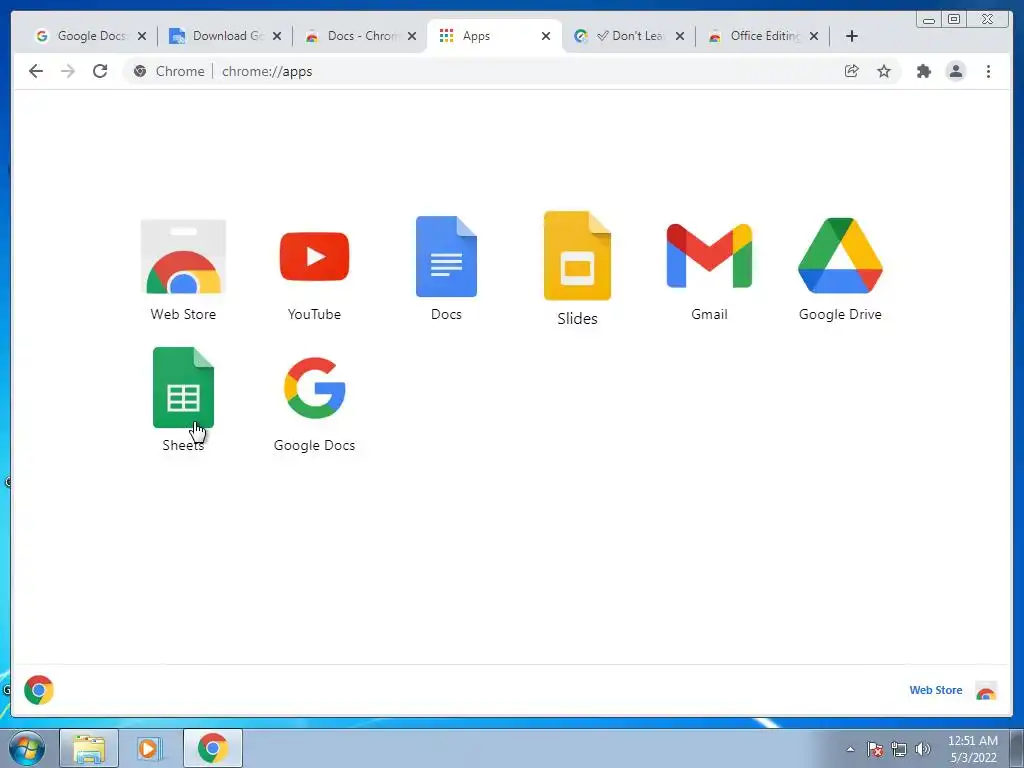Close the Google Docs tab
This screenshot has width=1024, height=768.
coord(142,36)
